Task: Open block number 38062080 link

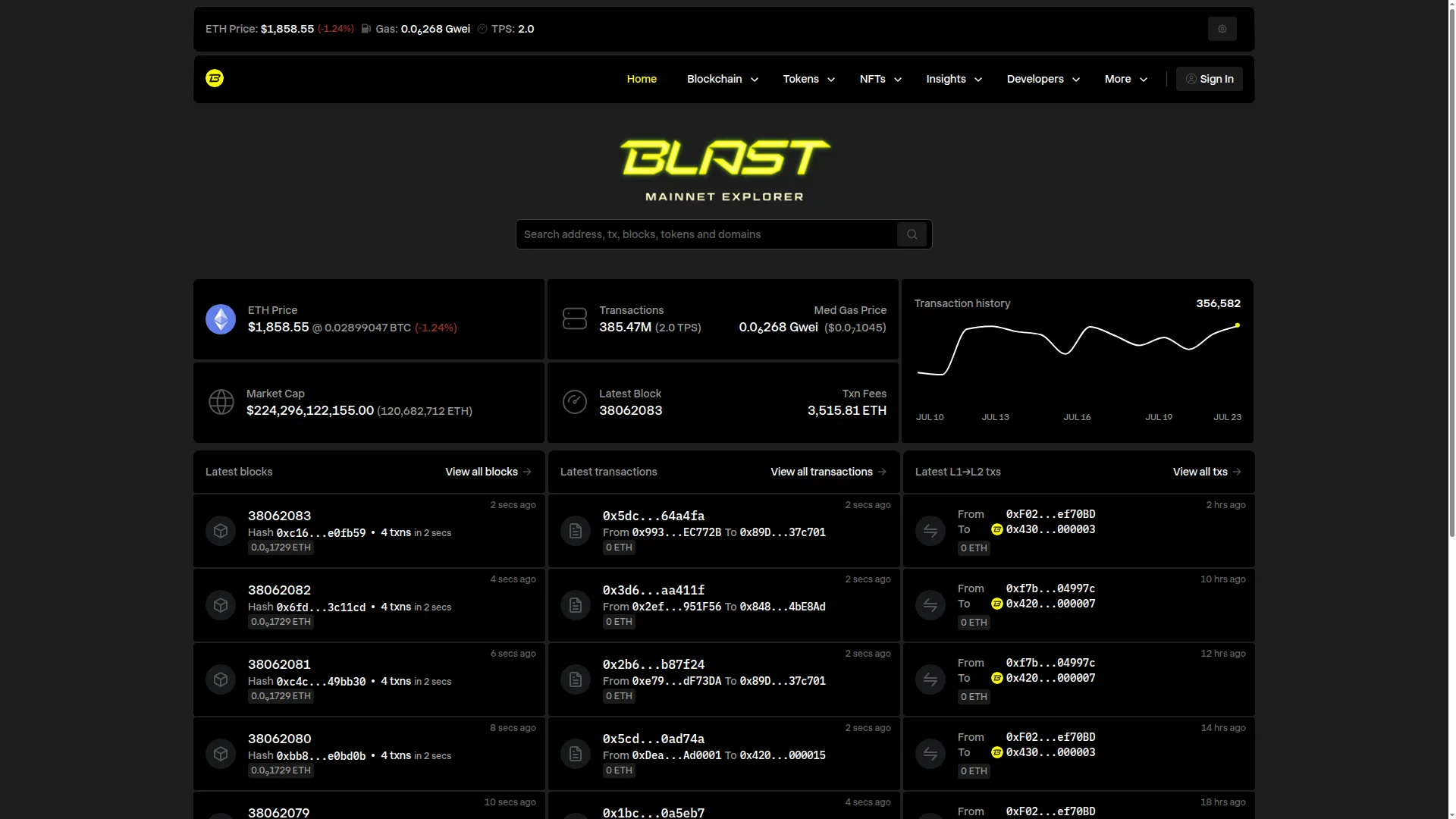Action: point(279,739)
